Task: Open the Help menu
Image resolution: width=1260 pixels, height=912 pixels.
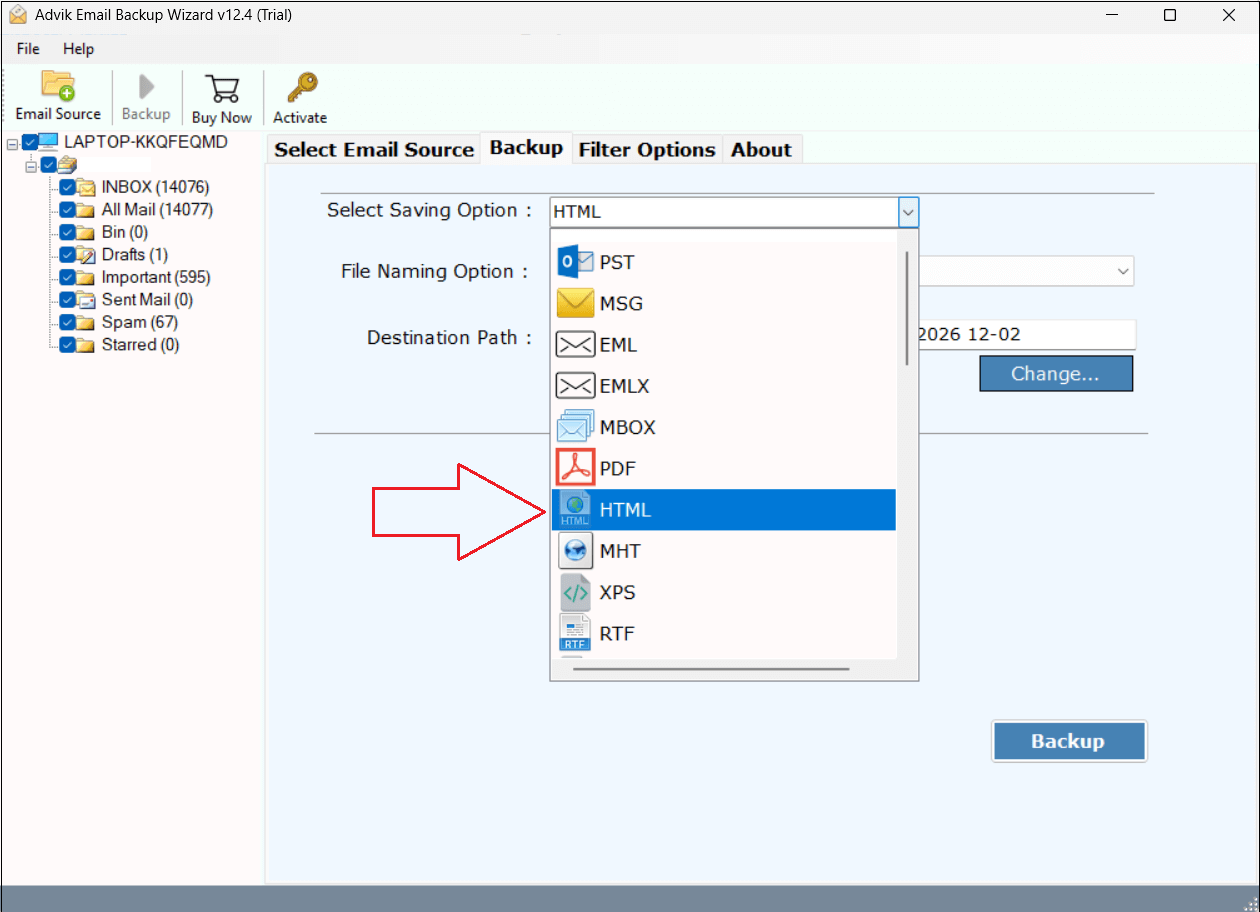Action: (x=78, y=49)
